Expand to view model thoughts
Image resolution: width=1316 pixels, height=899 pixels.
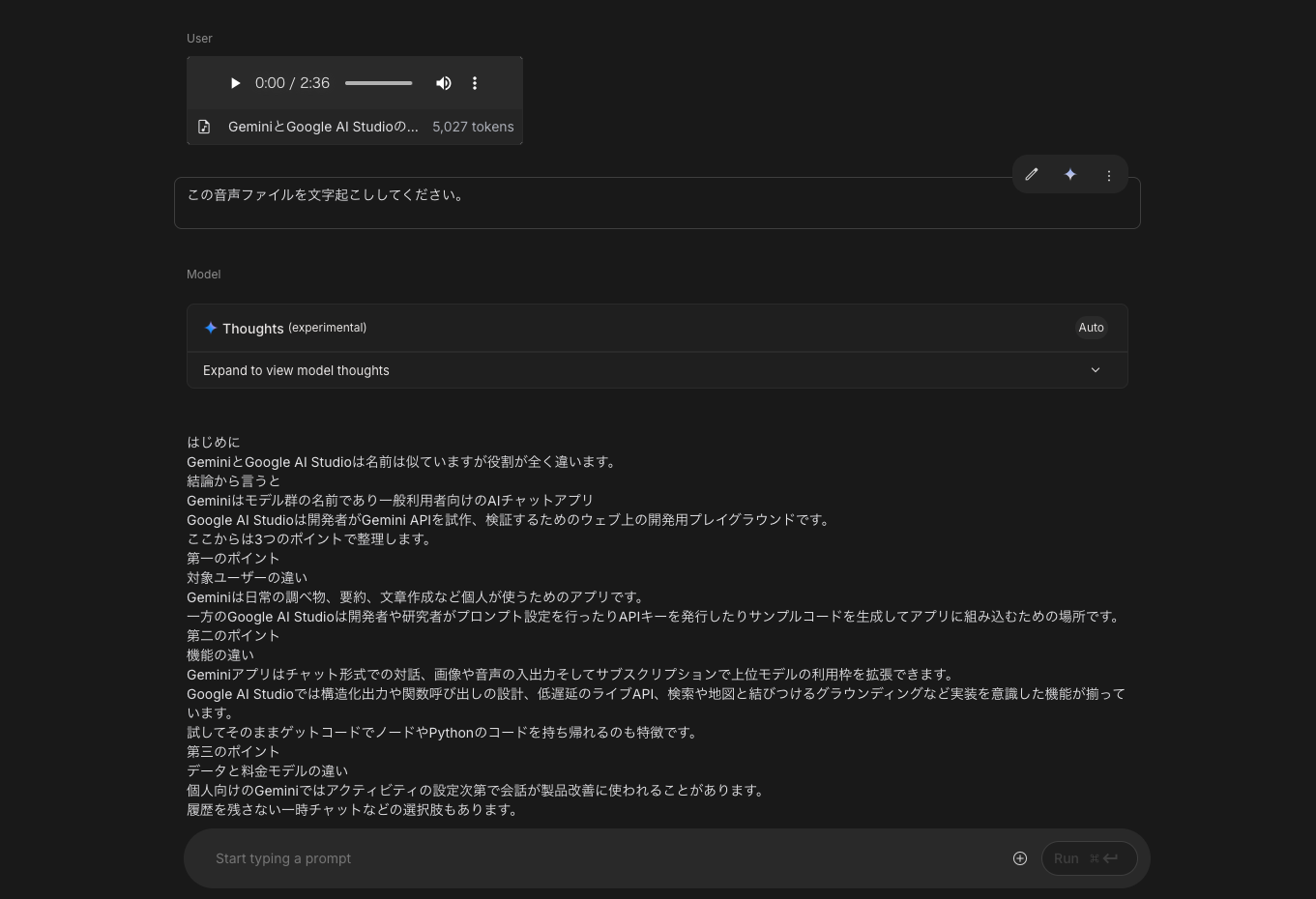click(296, 370)
